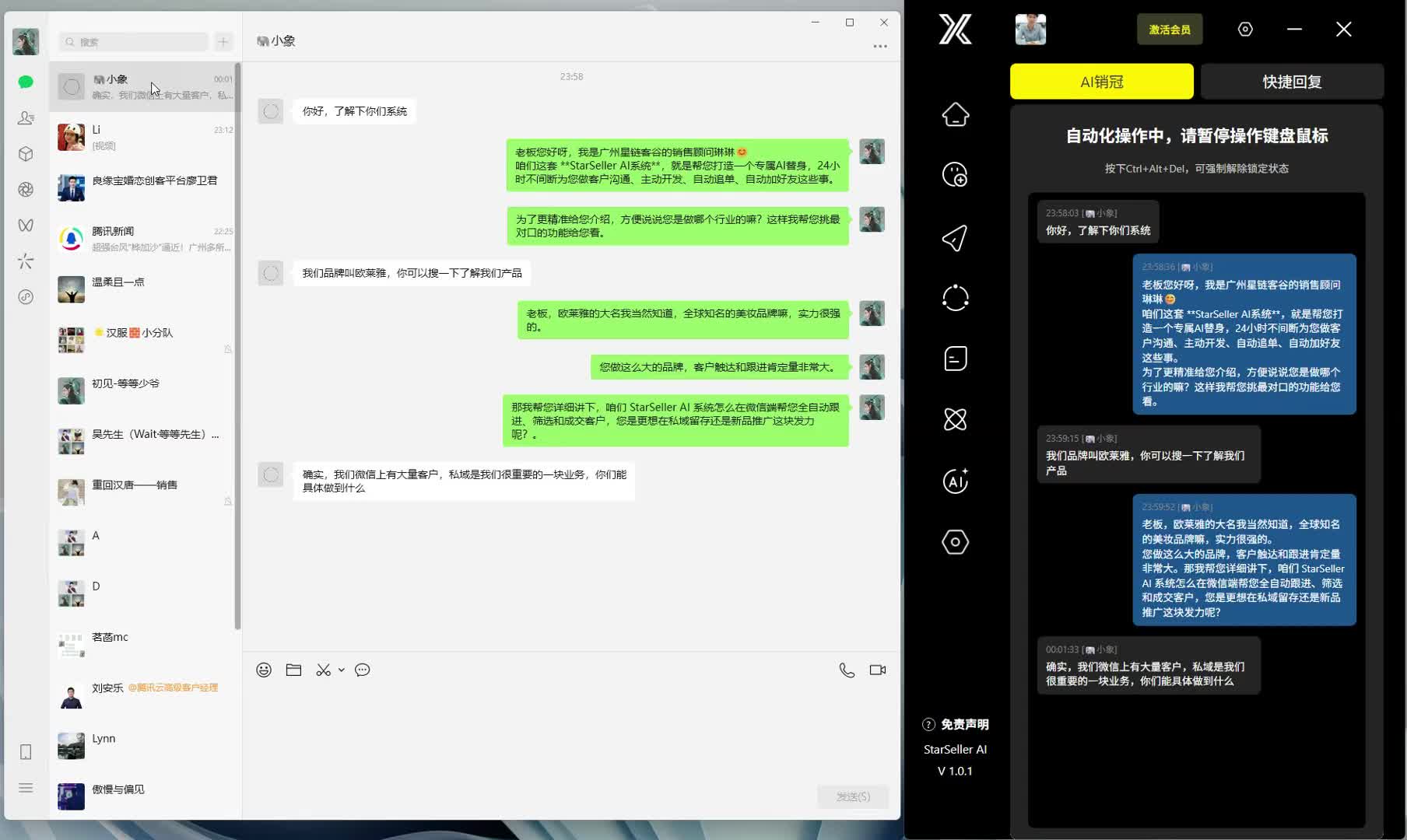Open the WeChat hamburger menu at bottom-left
This screenshot has height=840, width=1407.
pos(26,788)
